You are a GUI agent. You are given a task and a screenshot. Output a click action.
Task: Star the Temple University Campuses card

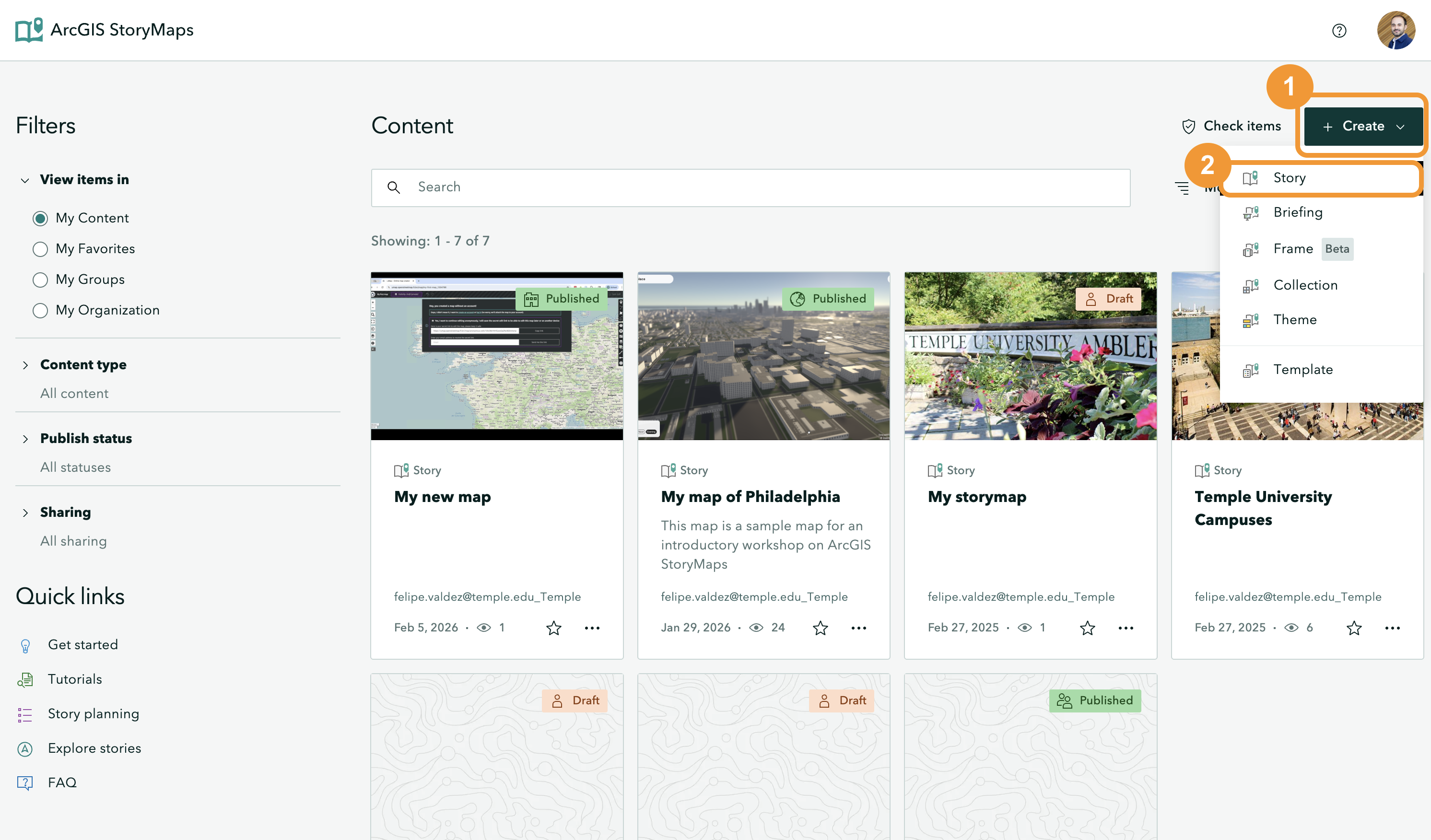(1354, 628)
